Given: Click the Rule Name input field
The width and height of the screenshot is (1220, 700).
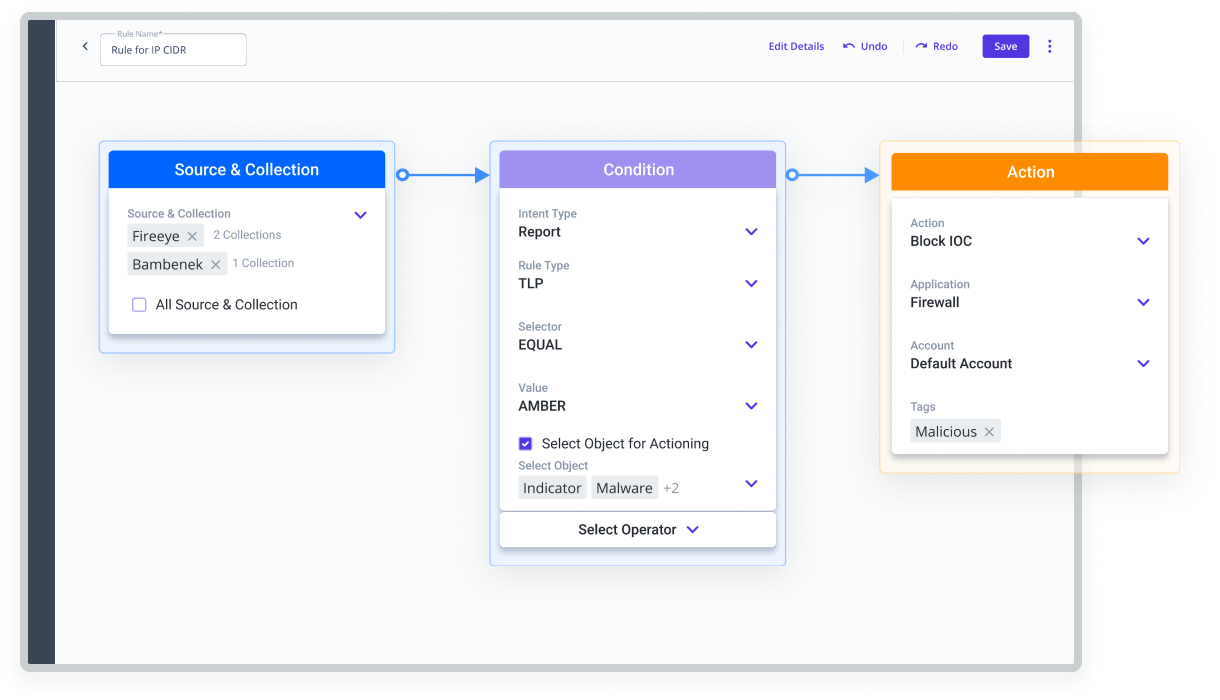Looking at the screenshot, I should pyautogui.click(x=173, y=50).
